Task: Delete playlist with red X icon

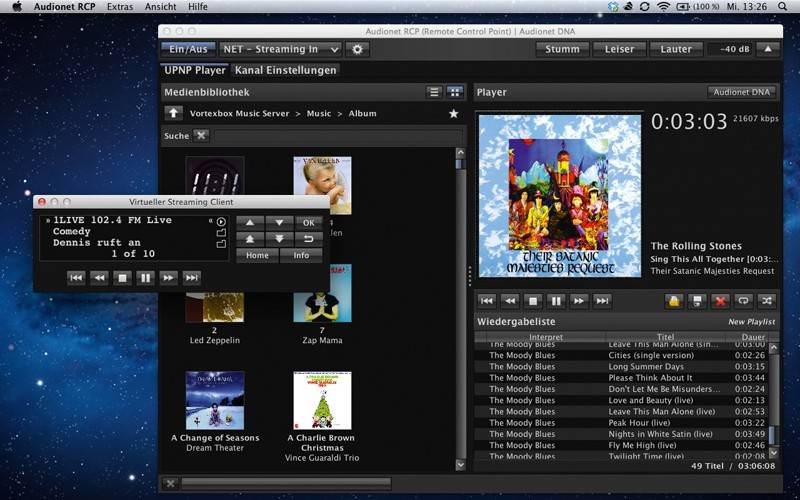Action: (720, 301)
